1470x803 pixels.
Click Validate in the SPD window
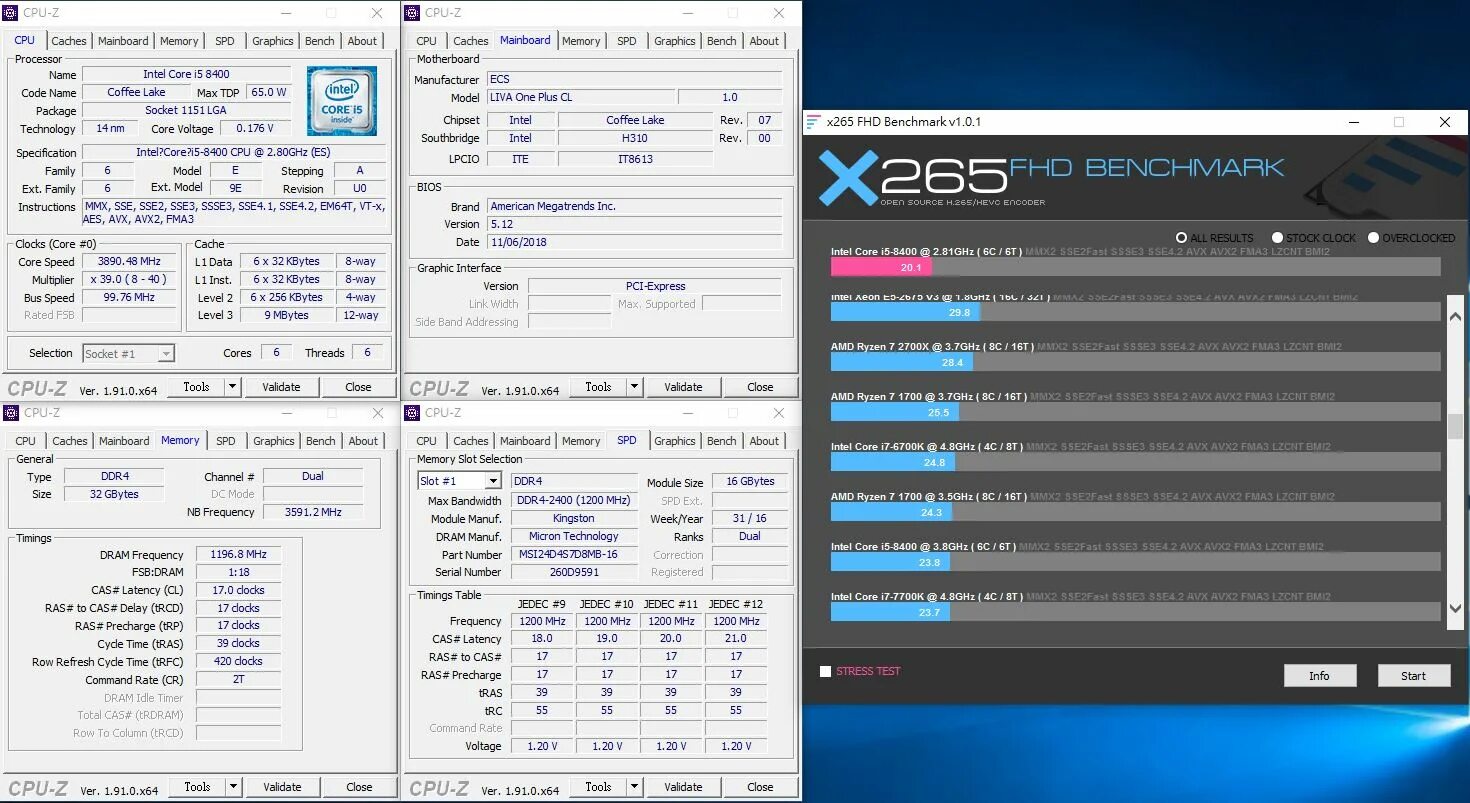click(683, 787)
